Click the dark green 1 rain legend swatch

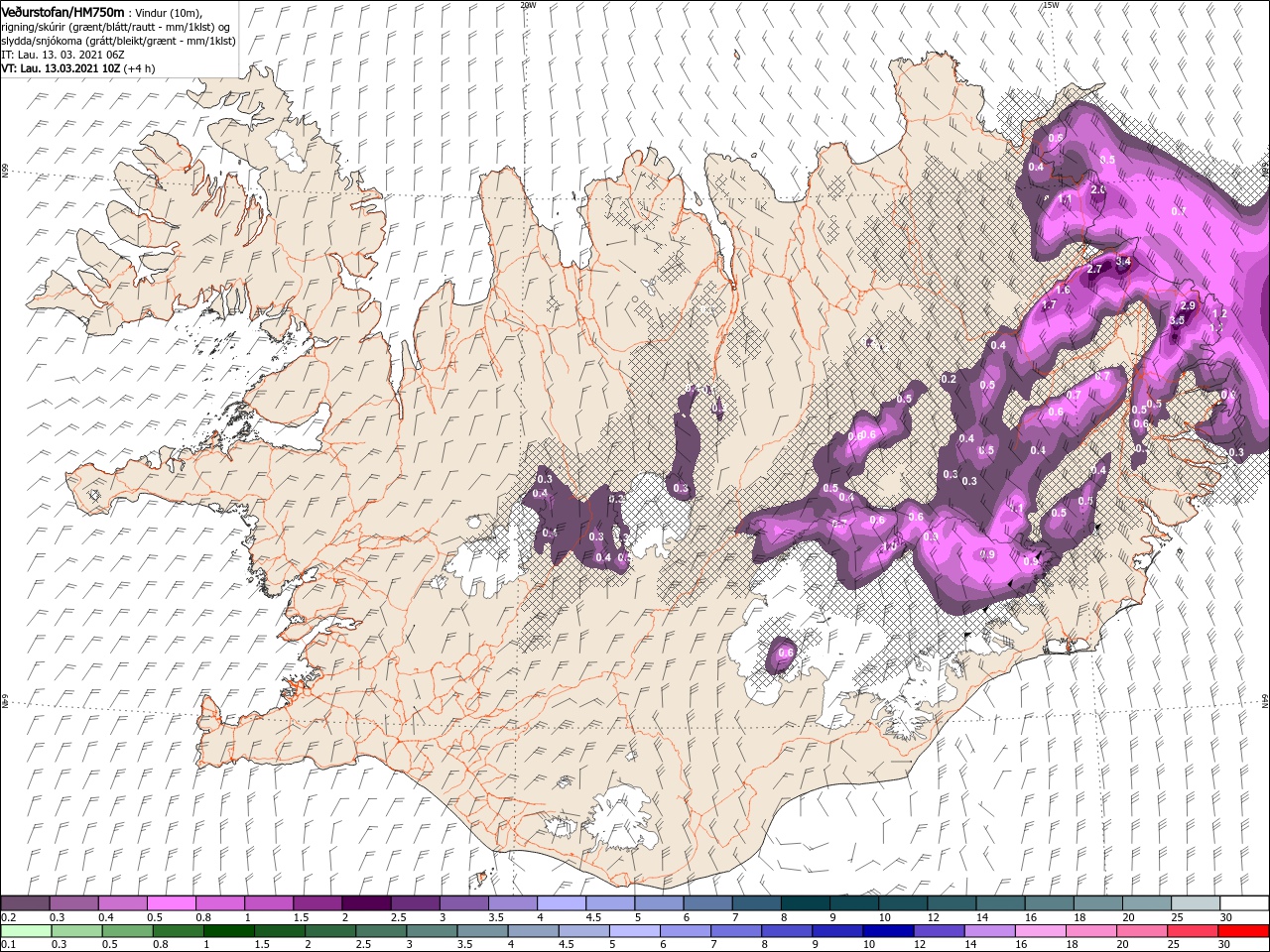(x=229, y=930)
